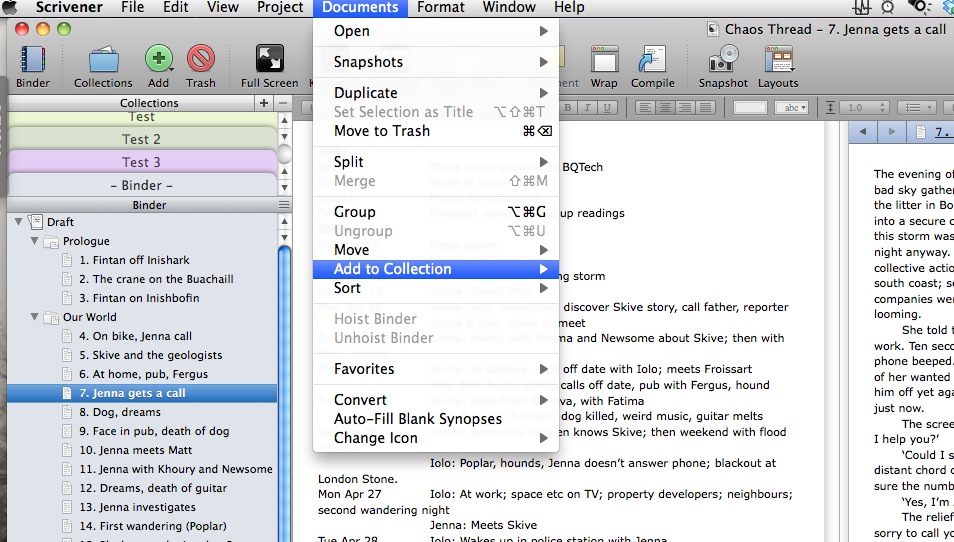Click Time Machine icon in menu bar

point(888,7)
